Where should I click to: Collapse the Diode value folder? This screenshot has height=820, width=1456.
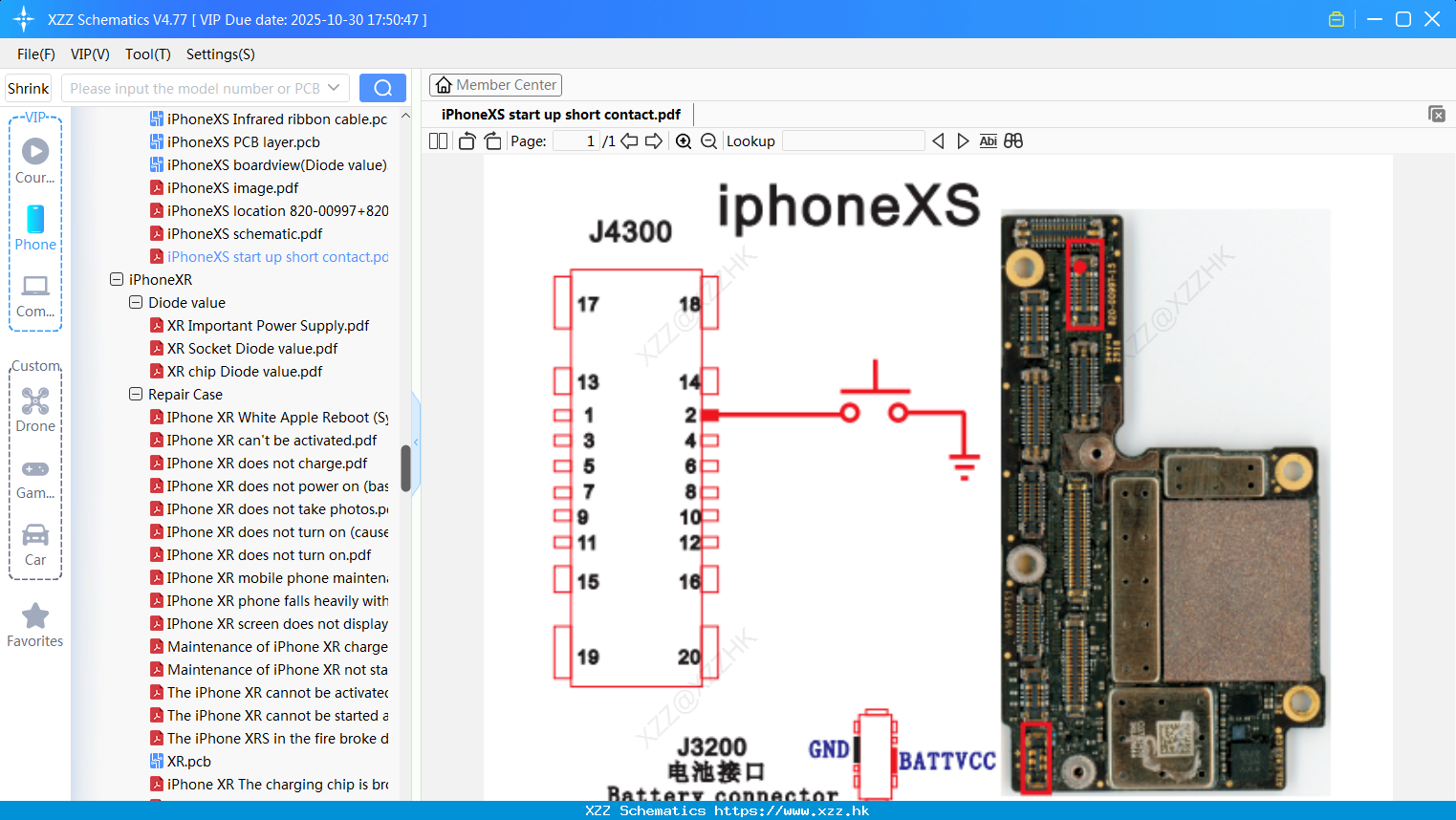pyautogui.click(x=136, y=303)
